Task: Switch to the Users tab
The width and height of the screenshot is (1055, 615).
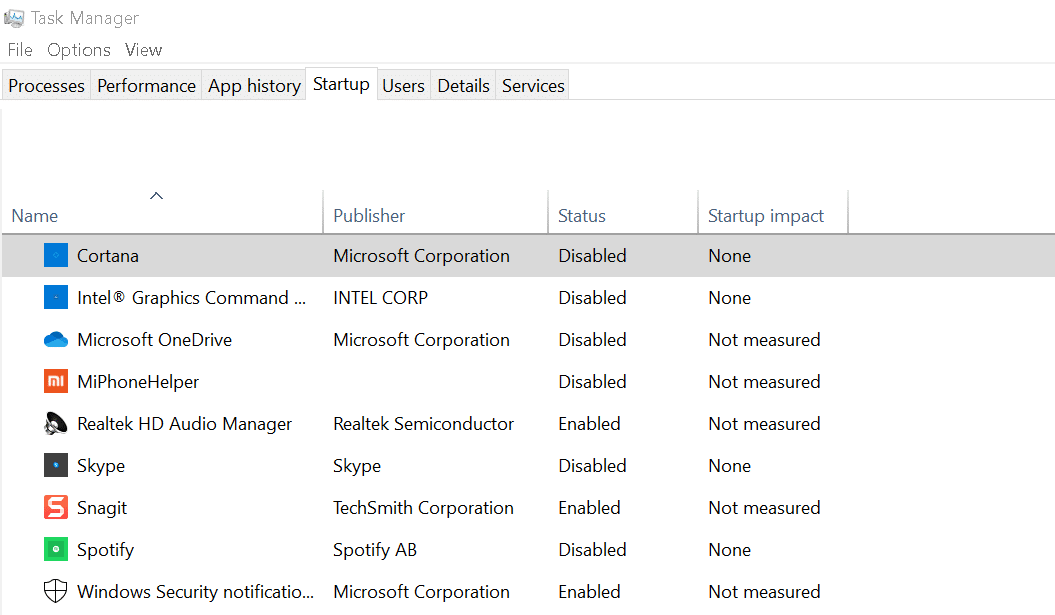Action: tap(403, 85)
